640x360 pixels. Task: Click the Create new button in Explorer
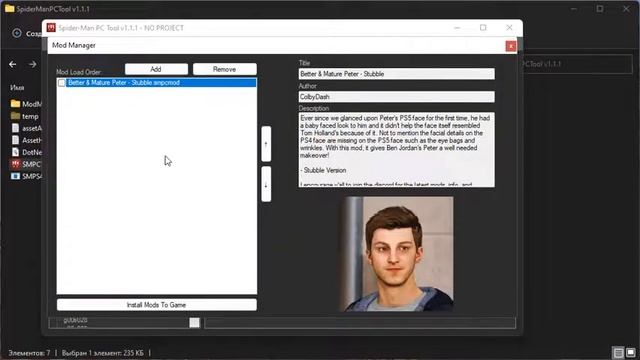click(26, 33)
